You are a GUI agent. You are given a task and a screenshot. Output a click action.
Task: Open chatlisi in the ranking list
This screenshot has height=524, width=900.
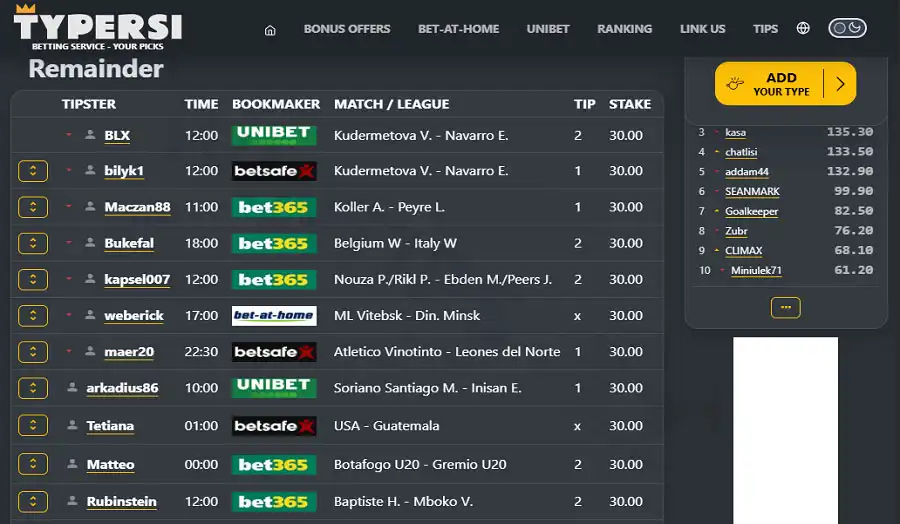pyautogui.click(x=741, y=152)
